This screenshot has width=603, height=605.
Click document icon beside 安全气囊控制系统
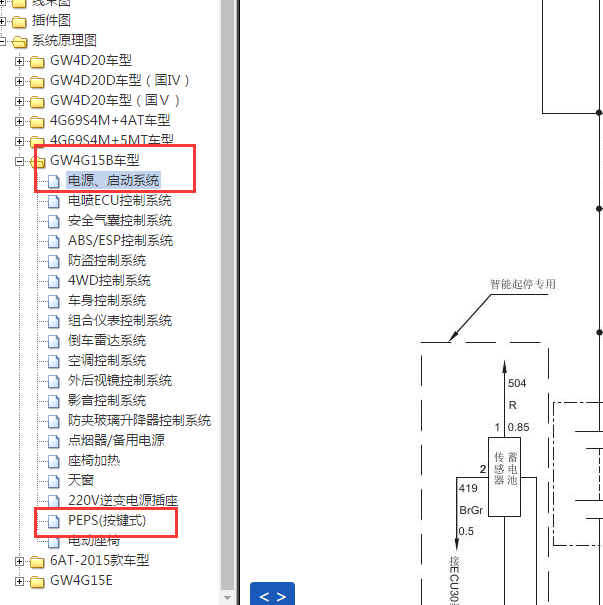pyautogui.click(x=54, y=221)
